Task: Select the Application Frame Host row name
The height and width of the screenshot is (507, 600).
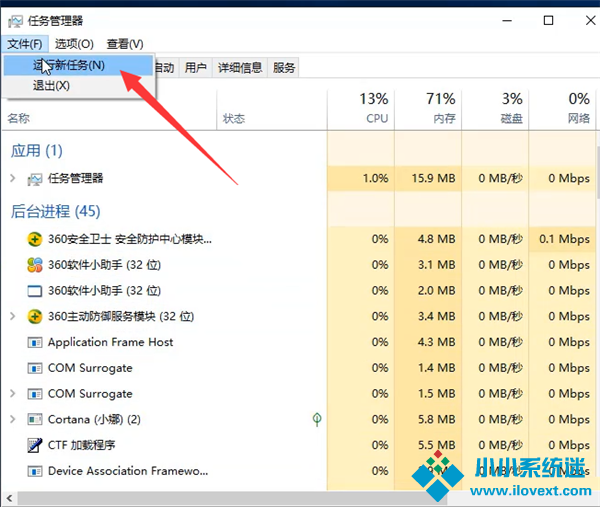Action: (111, 342)
